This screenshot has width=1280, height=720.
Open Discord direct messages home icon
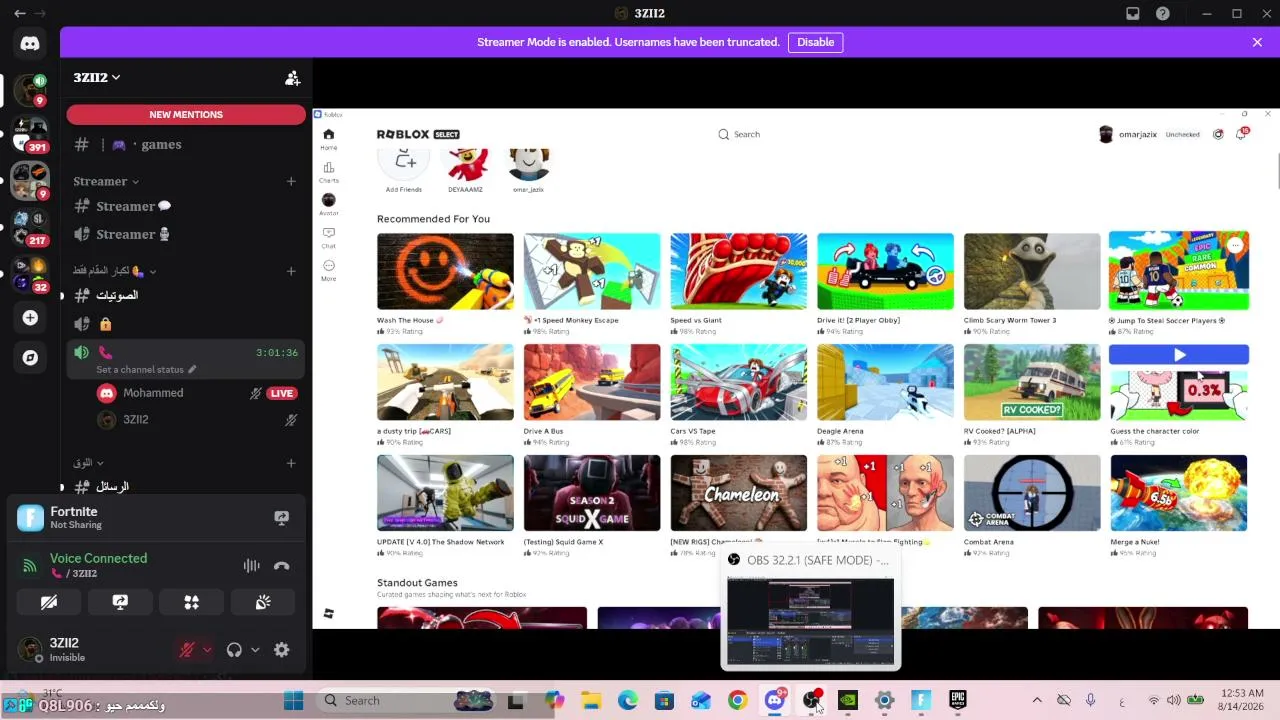tap(30, 43)
